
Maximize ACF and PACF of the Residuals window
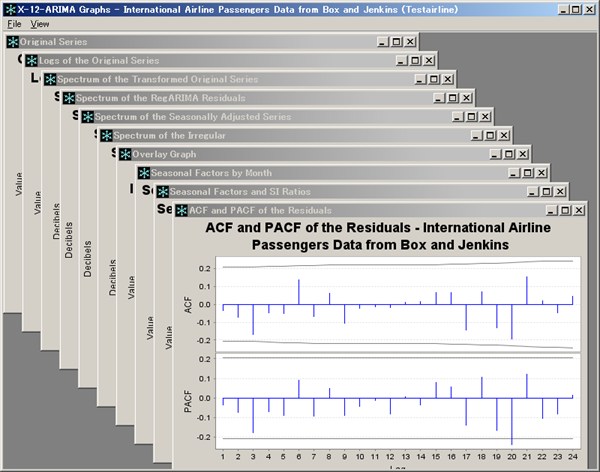tap(565, 210)
